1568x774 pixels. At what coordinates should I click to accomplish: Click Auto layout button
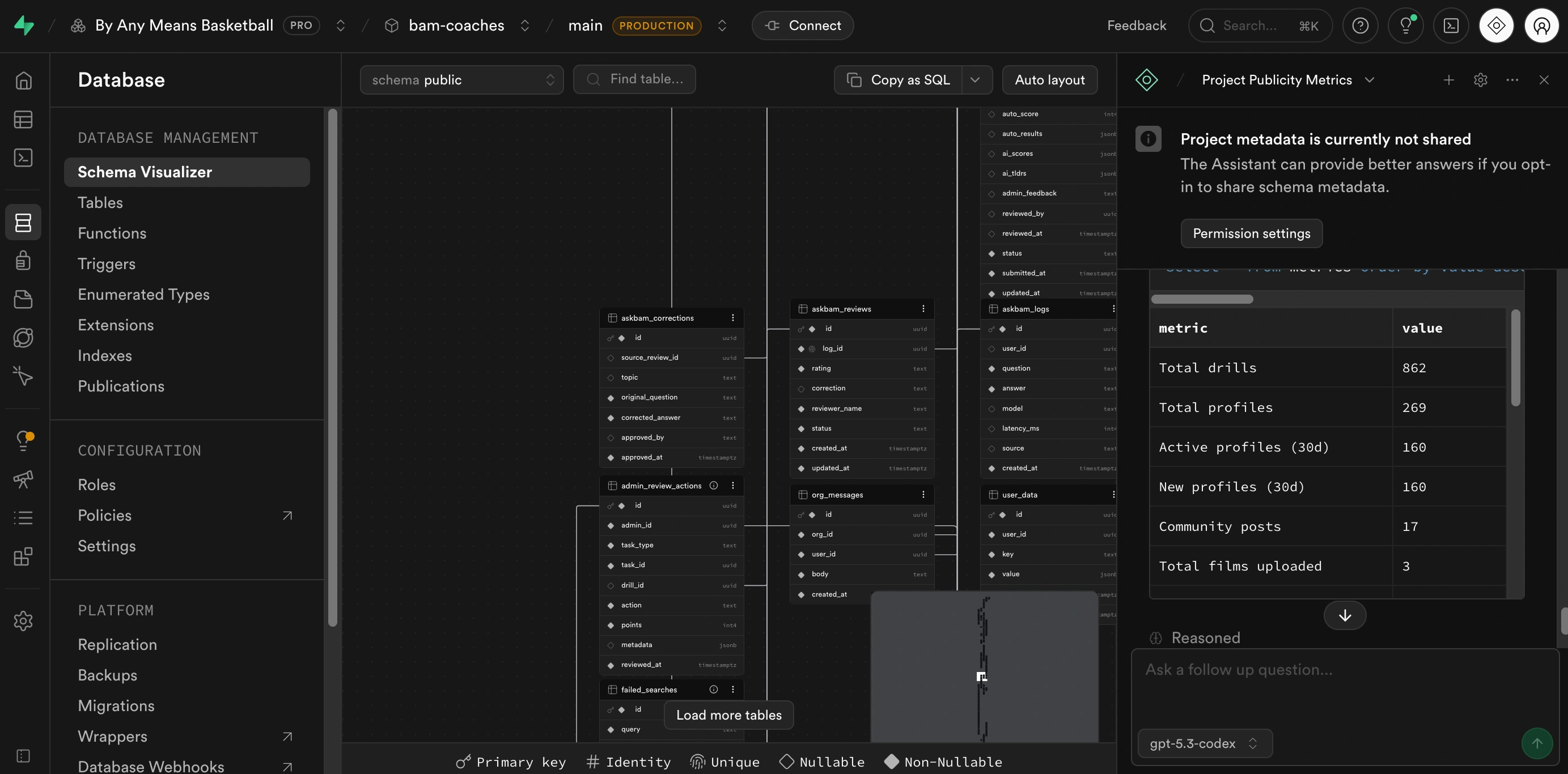pyautogui.click(x=1049, y=80)
